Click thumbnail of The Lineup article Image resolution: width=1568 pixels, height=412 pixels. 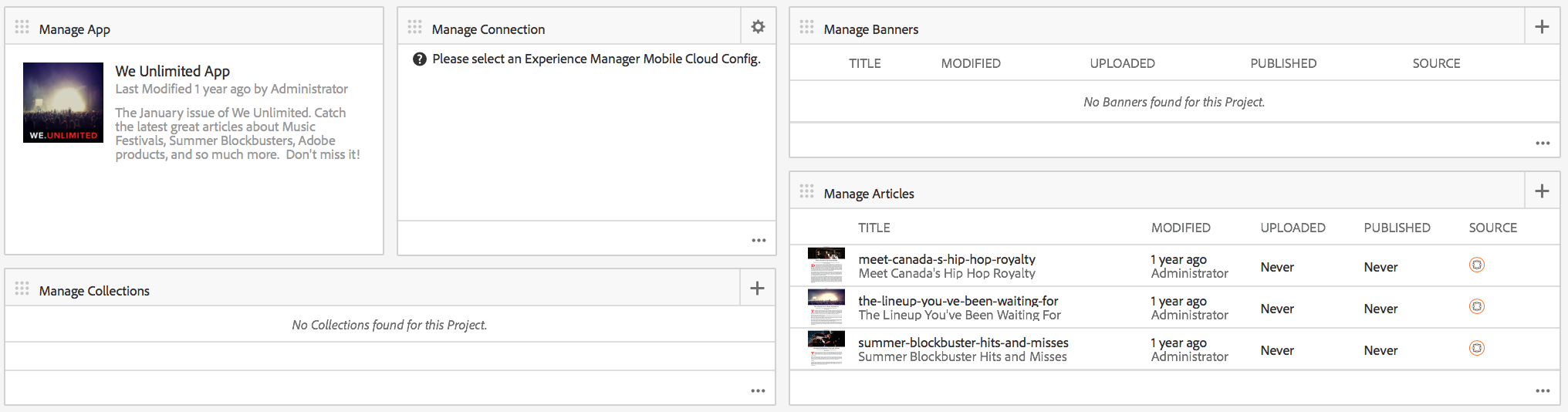click(826, 307)
